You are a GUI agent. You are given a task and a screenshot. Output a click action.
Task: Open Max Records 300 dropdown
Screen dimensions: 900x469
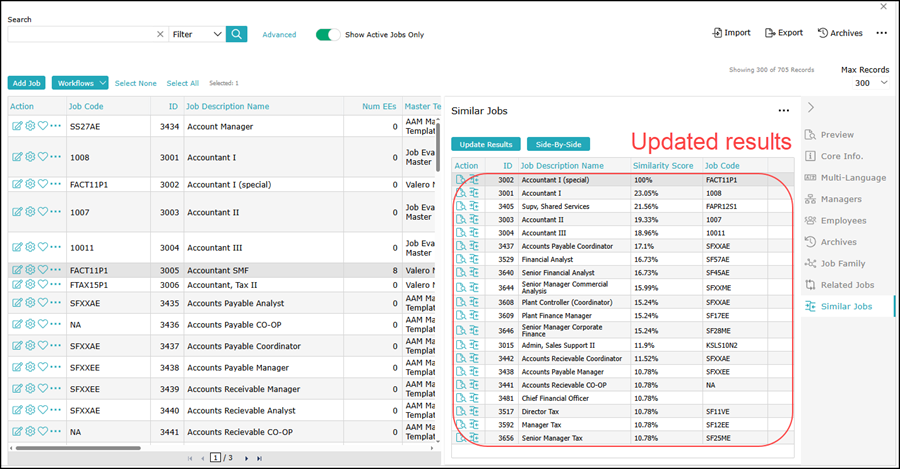pos(863,83)
